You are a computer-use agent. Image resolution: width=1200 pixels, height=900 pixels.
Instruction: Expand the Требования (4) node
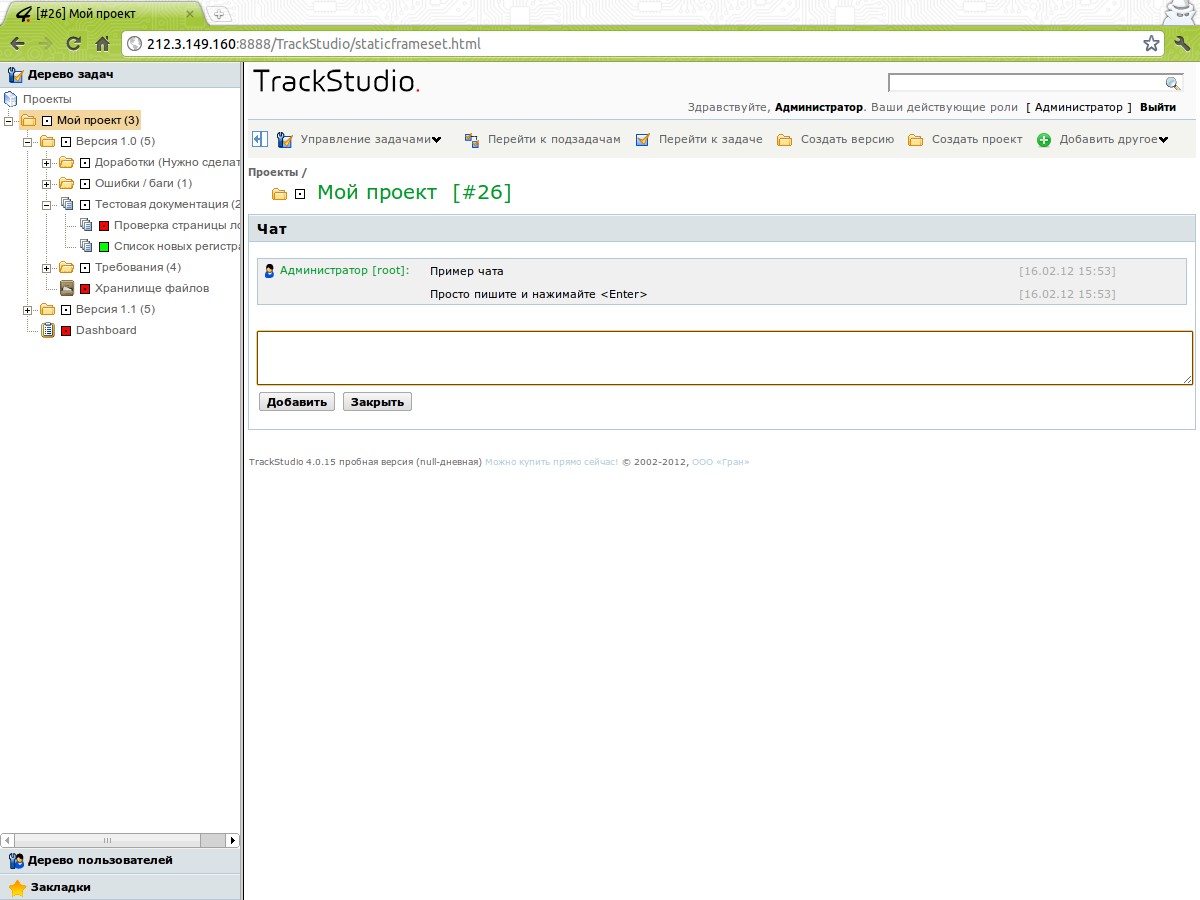click(47, 267)
